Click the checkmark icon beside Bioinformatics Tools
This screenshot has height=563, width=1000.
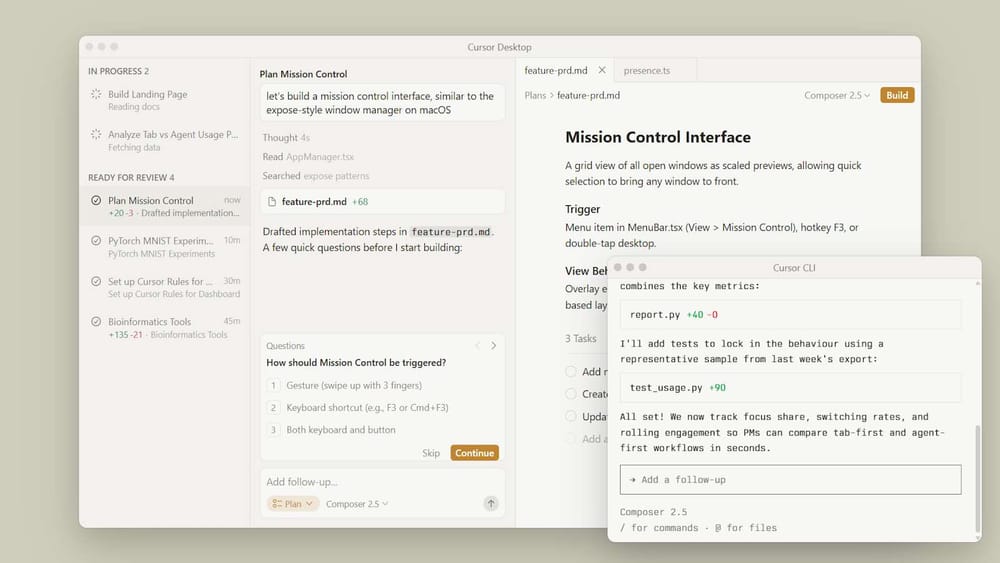[96, 322]
